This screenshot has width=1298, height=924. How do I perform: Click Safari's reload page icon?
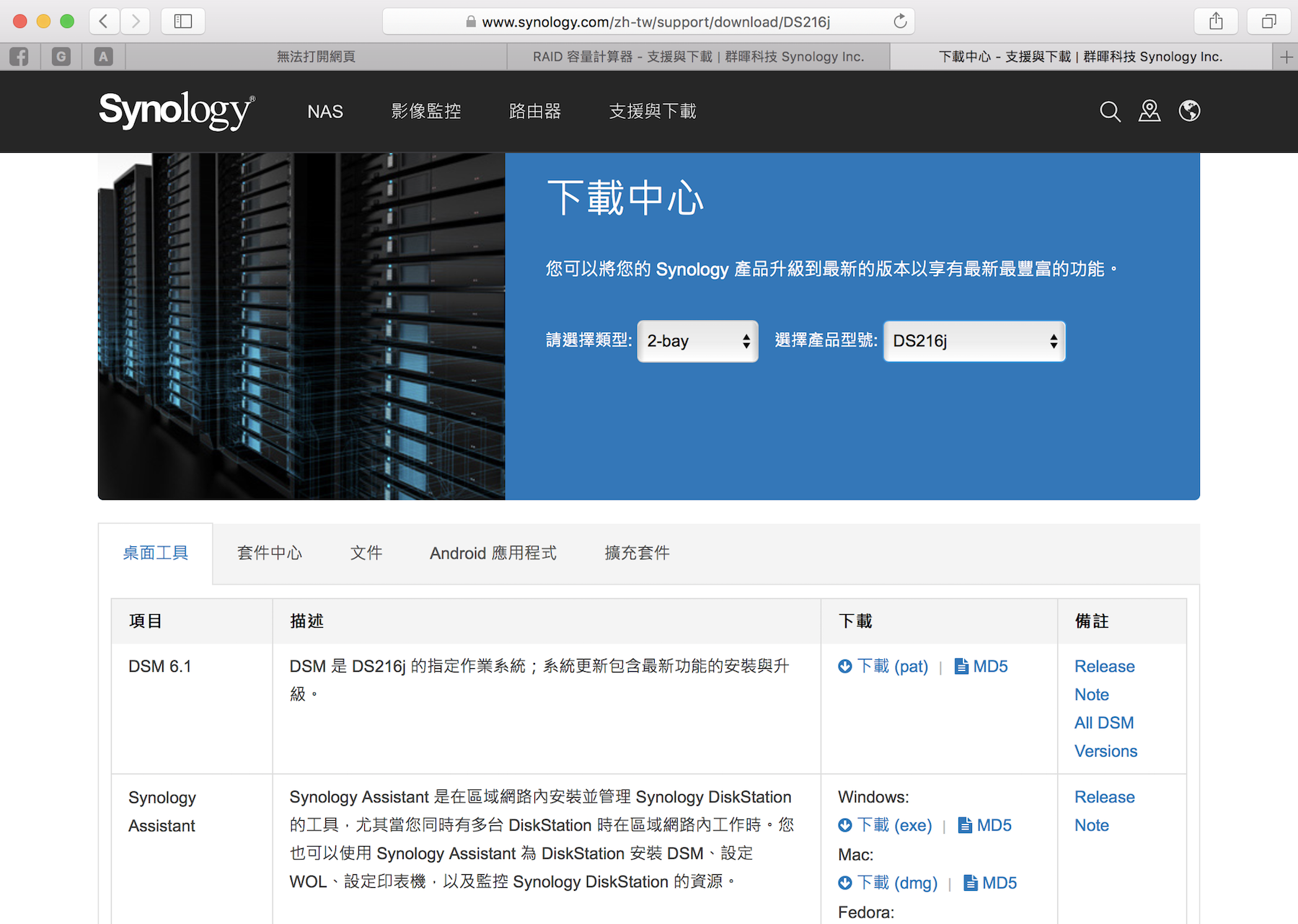900,22
